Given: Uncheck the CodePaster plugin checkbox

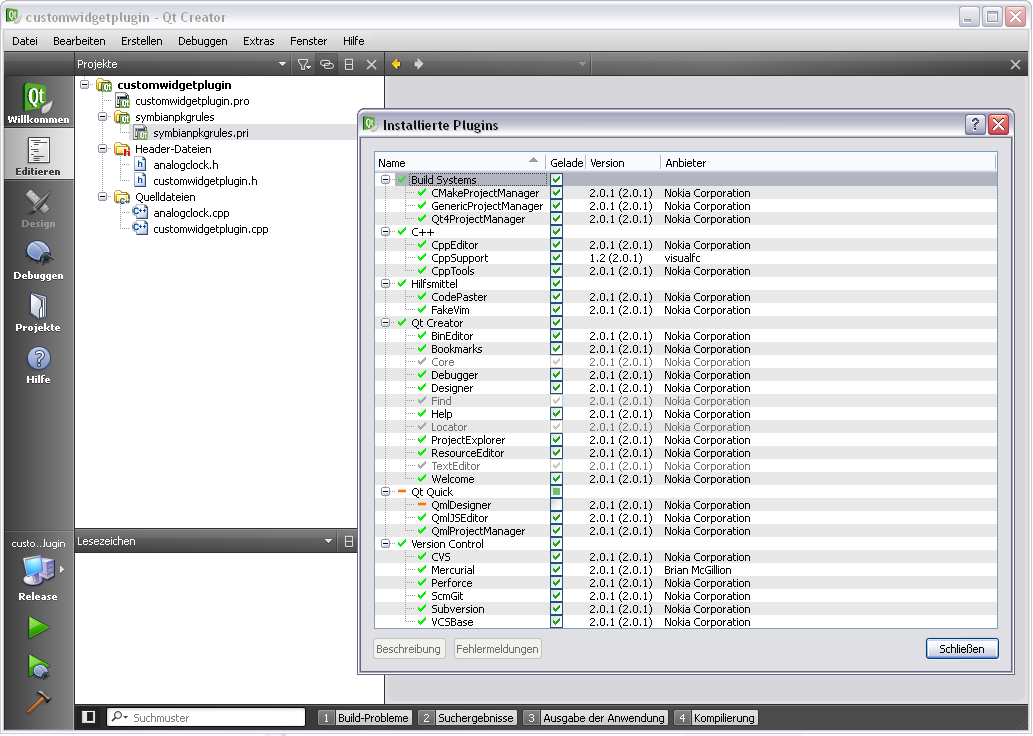Looking at the screenshot, I should pyautogui.click(x=557, y=297).
